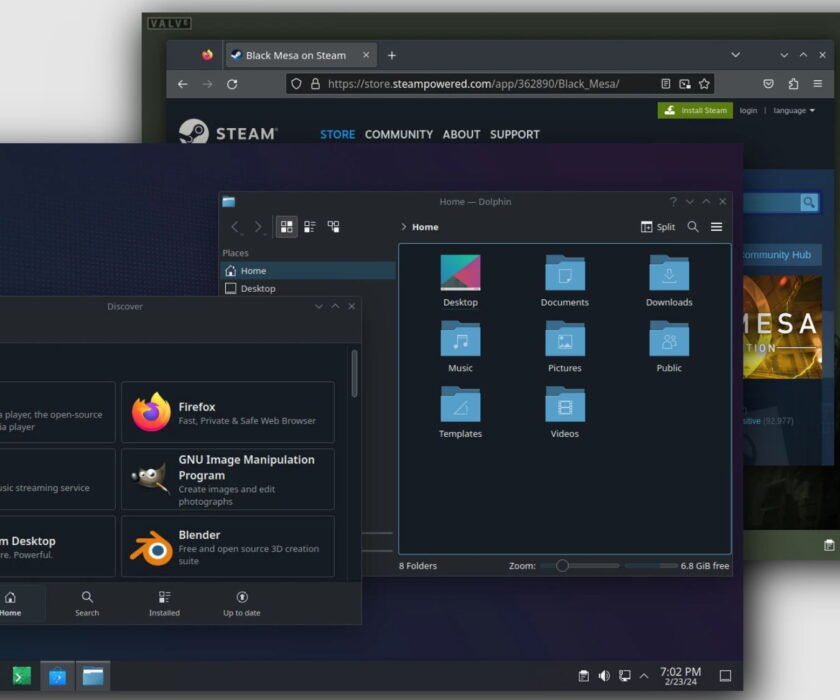Click the Steam store search magnifier
840x700 pixels.
[x=809, y=202]
